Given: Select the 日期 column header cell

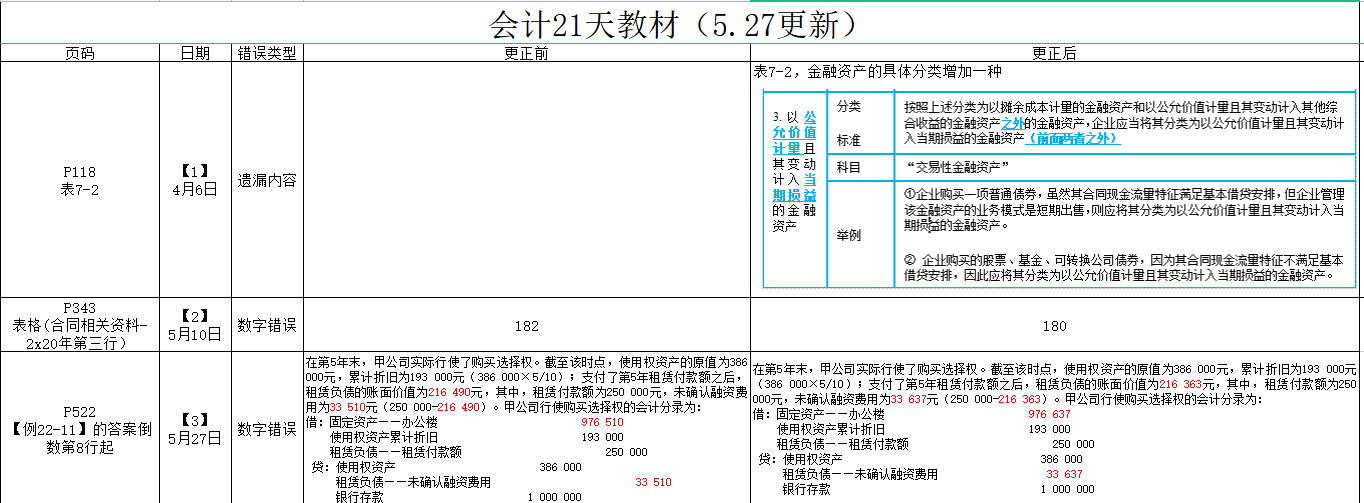Looking at the screenshot, I should [x=195, y=53].
